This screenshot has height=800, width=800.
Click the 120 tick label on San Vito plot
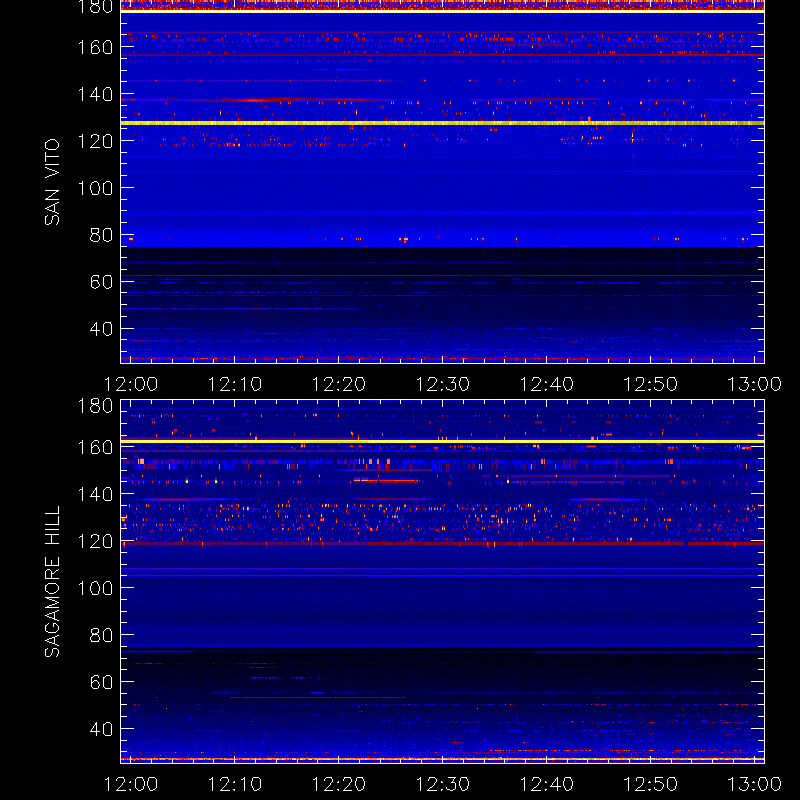[x=95, y=141]
